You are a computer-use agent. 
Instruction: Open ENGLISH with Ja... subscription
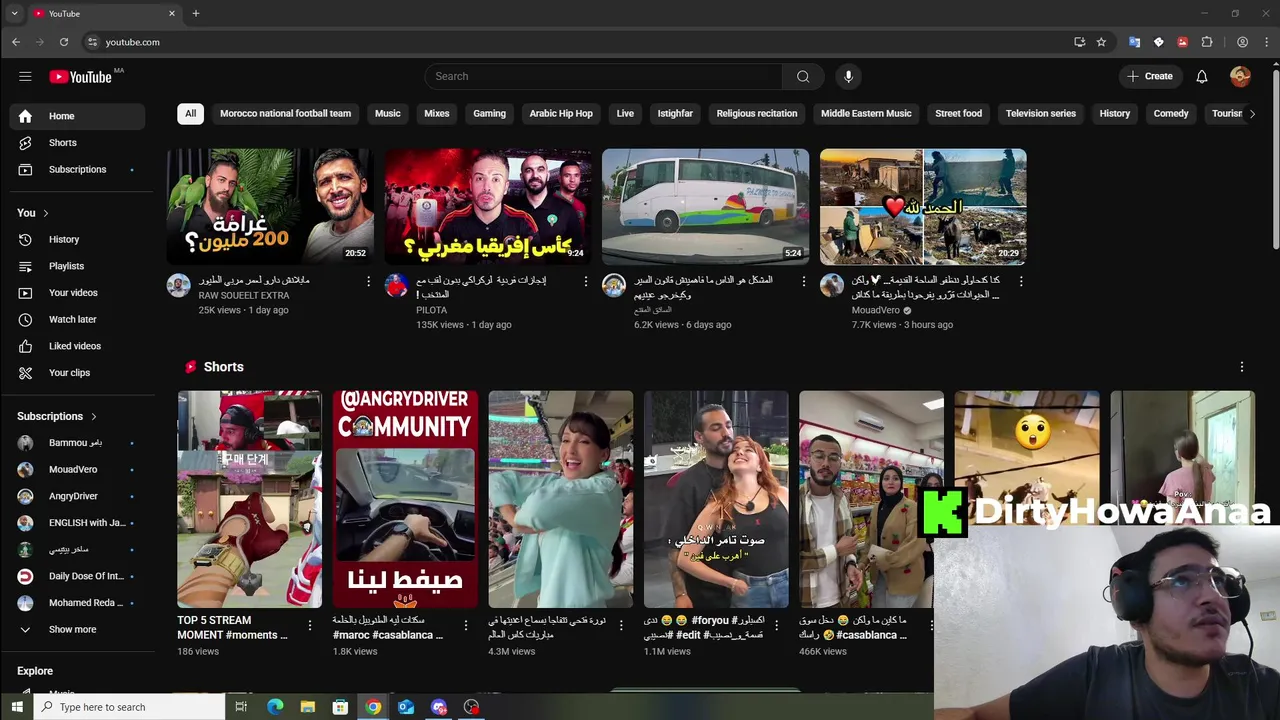click(77, 522)
